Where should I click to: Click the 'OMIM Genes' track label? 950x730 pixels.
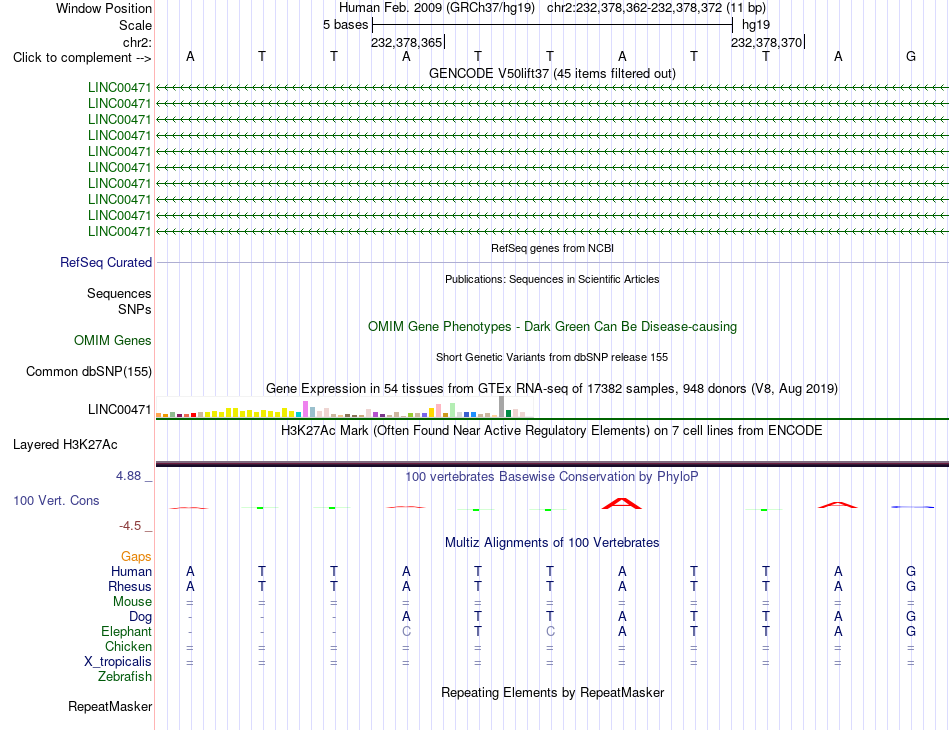coord(113,340)
